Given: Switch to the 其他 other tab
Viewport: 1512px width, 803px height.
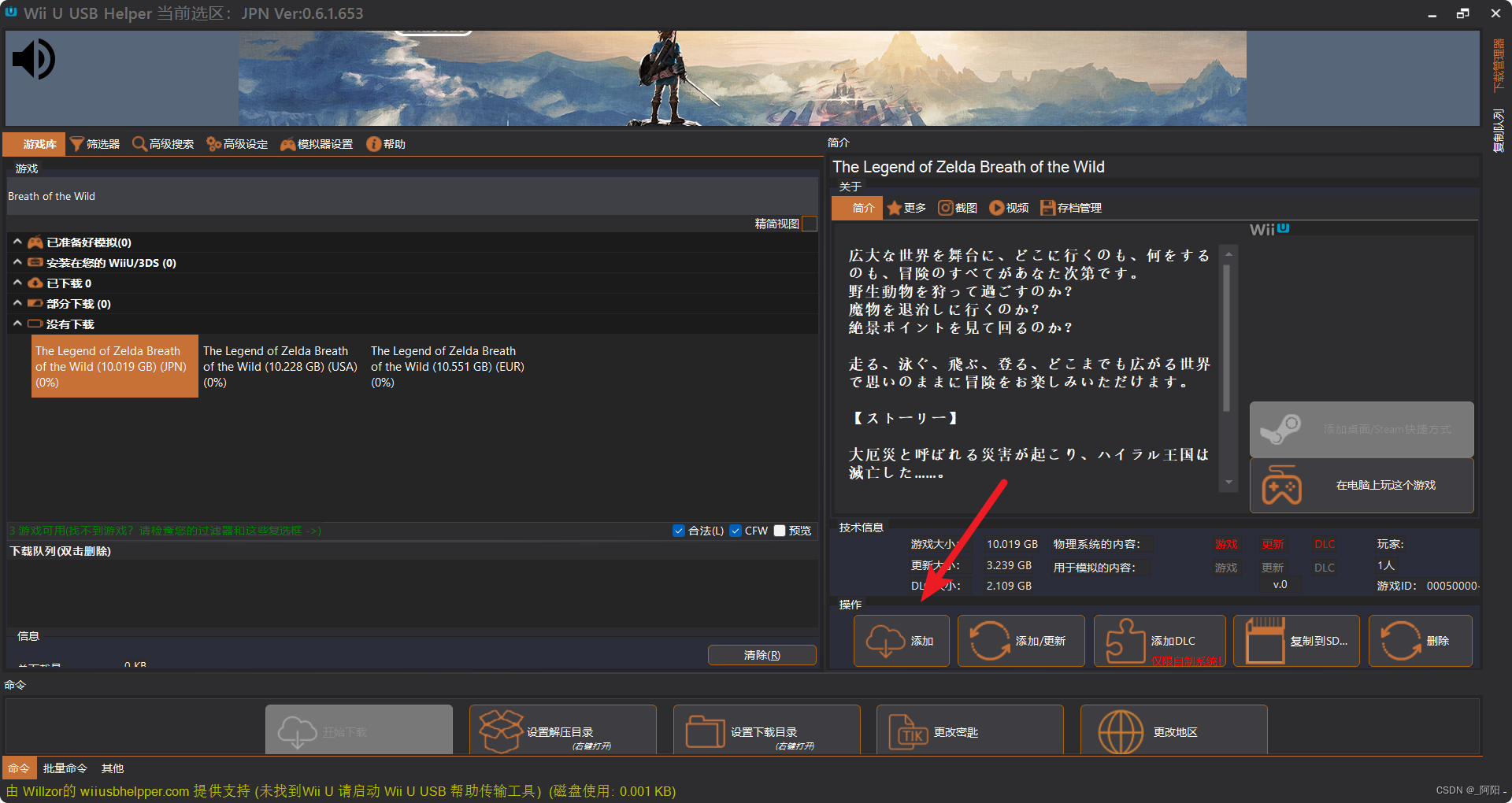Looking at the screenshot, I should (x=113, y=768).
